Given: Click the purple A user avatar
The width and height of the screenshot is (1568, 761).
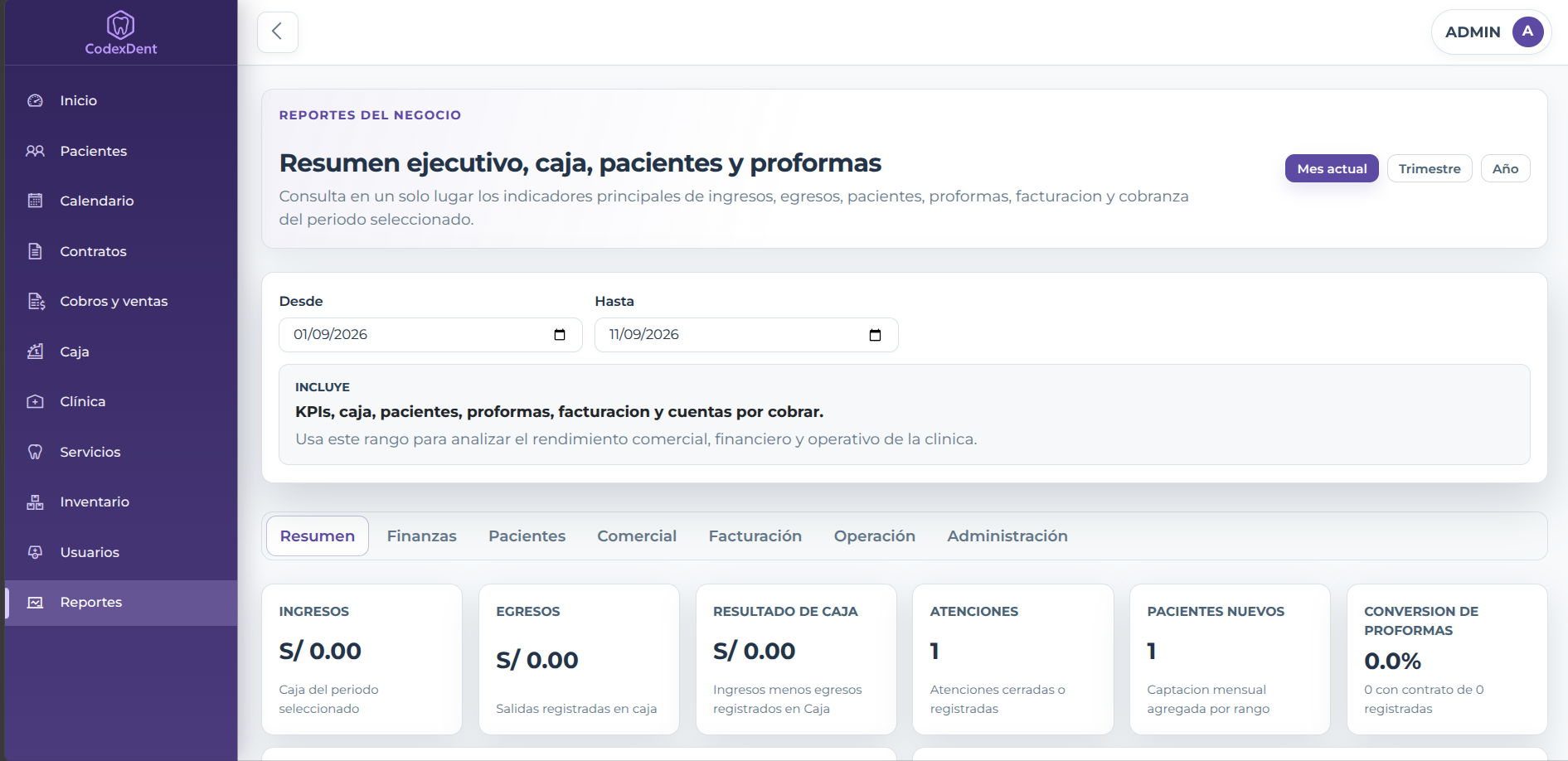Looking at the screenshot, I should (x=1527, y=32).
